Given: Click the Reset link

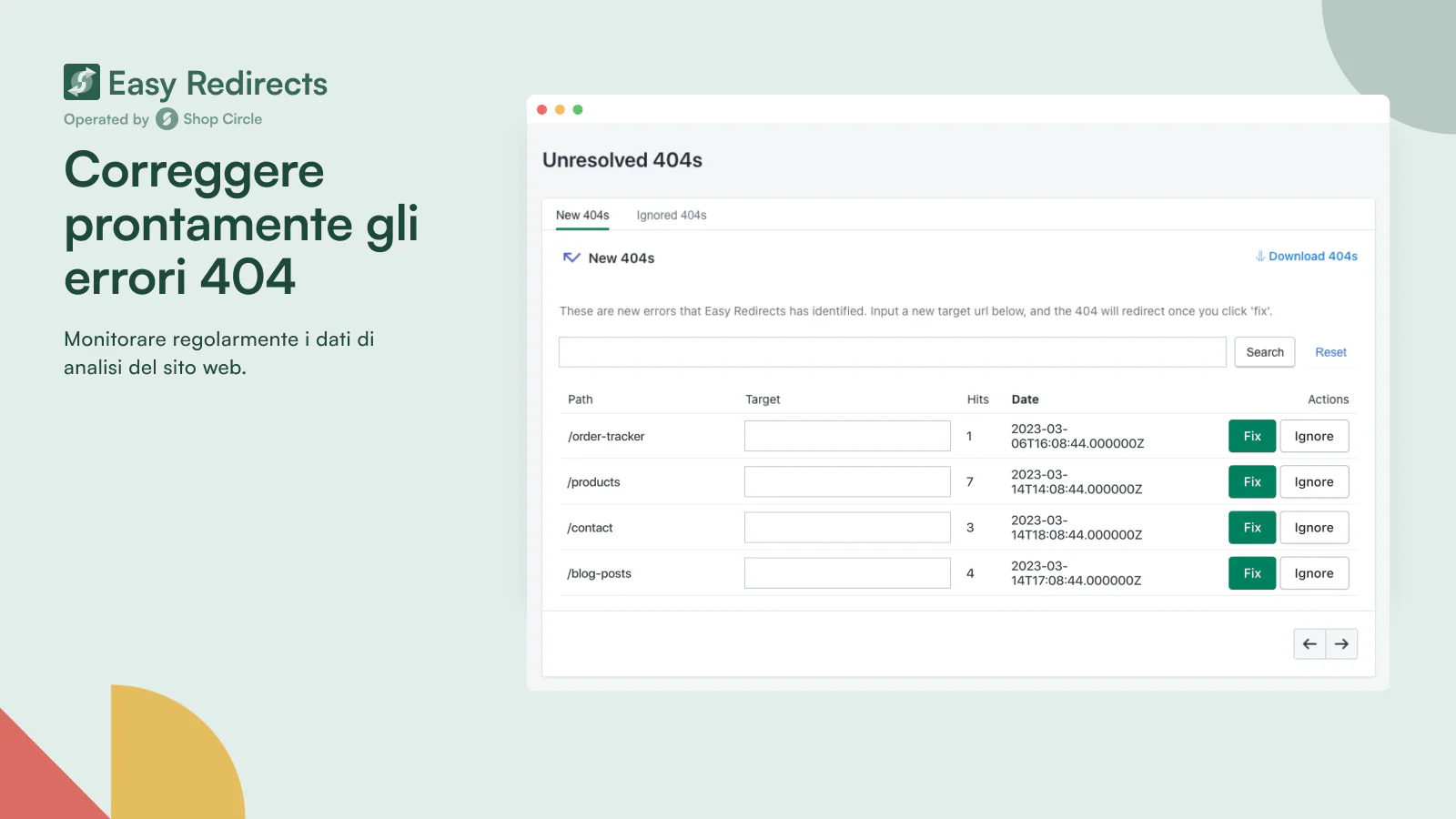Looking at the screenshot, I should click(x=1330, y=352).
